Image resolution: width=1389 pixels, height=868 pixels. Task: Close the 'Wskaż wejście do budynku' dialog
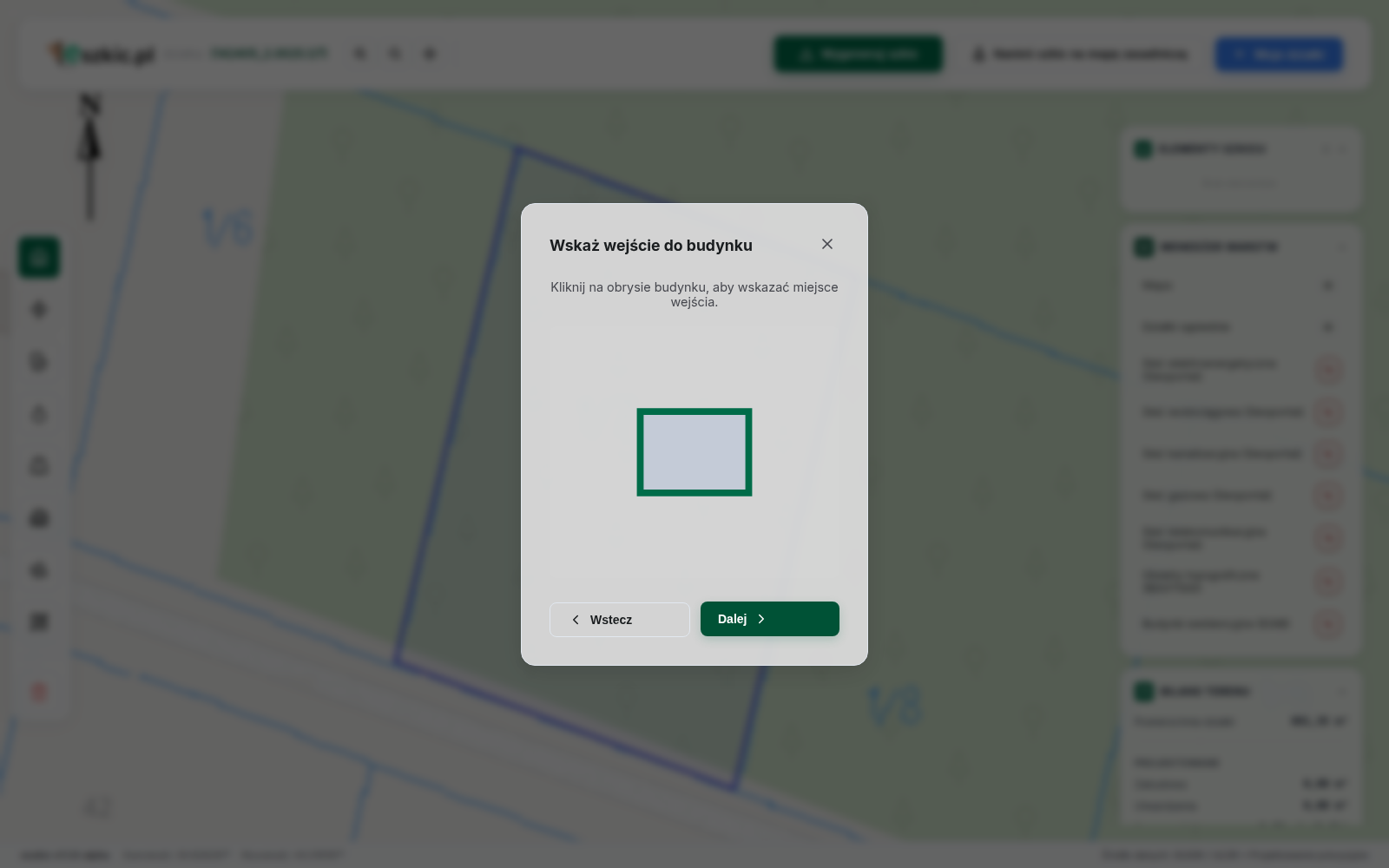tap(827, 244)
